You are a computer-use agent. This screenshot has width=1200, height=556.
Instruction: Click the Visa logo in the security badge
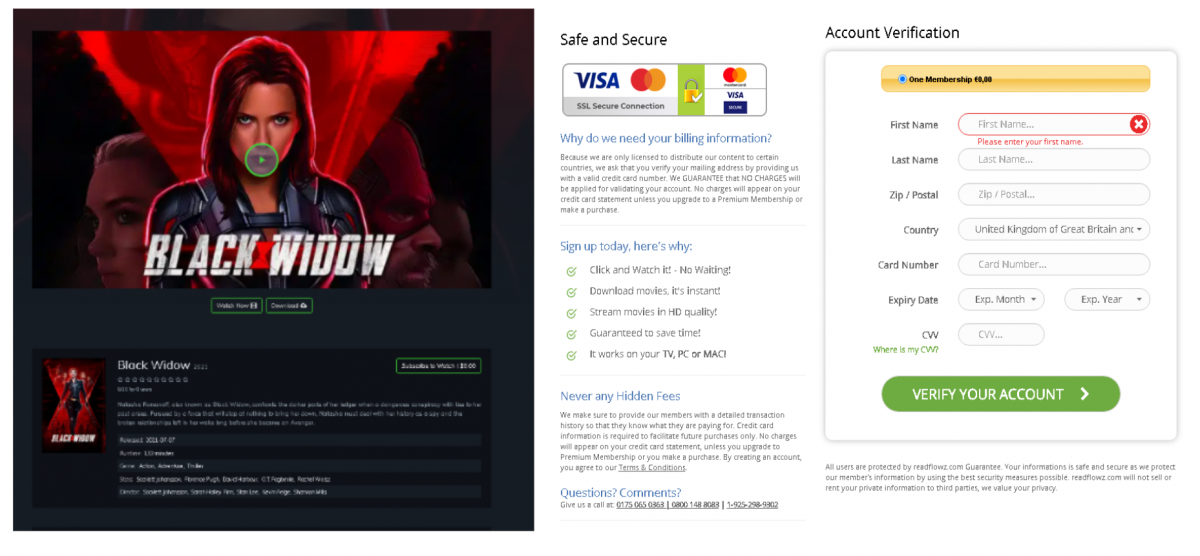(597, 80)
